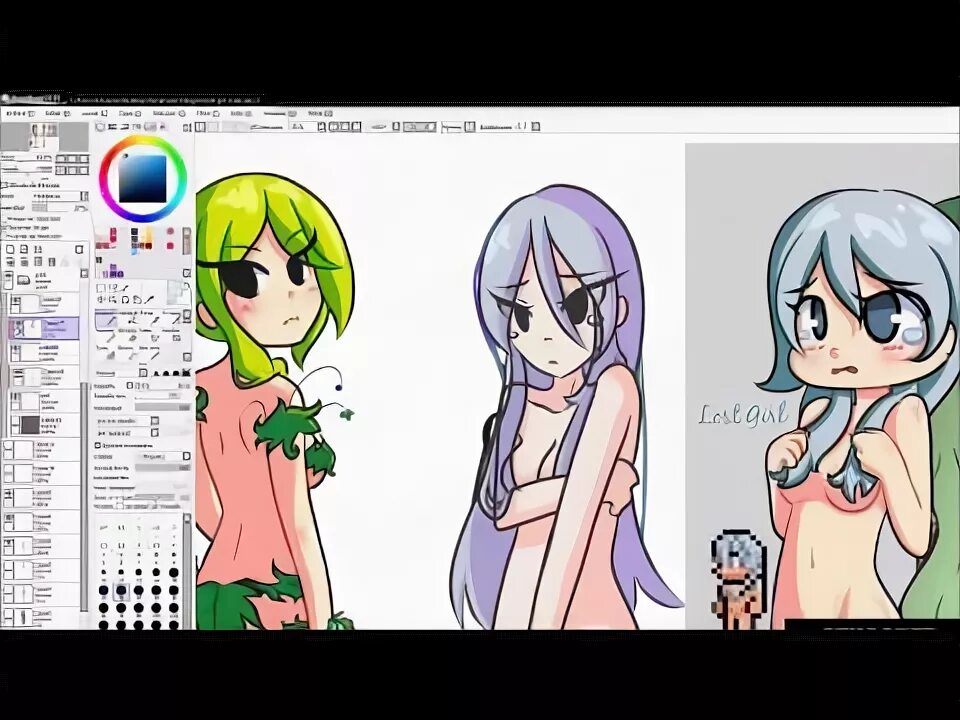Select the move layer tool
This screenshot has width=960, height=720.
point(102,299)
